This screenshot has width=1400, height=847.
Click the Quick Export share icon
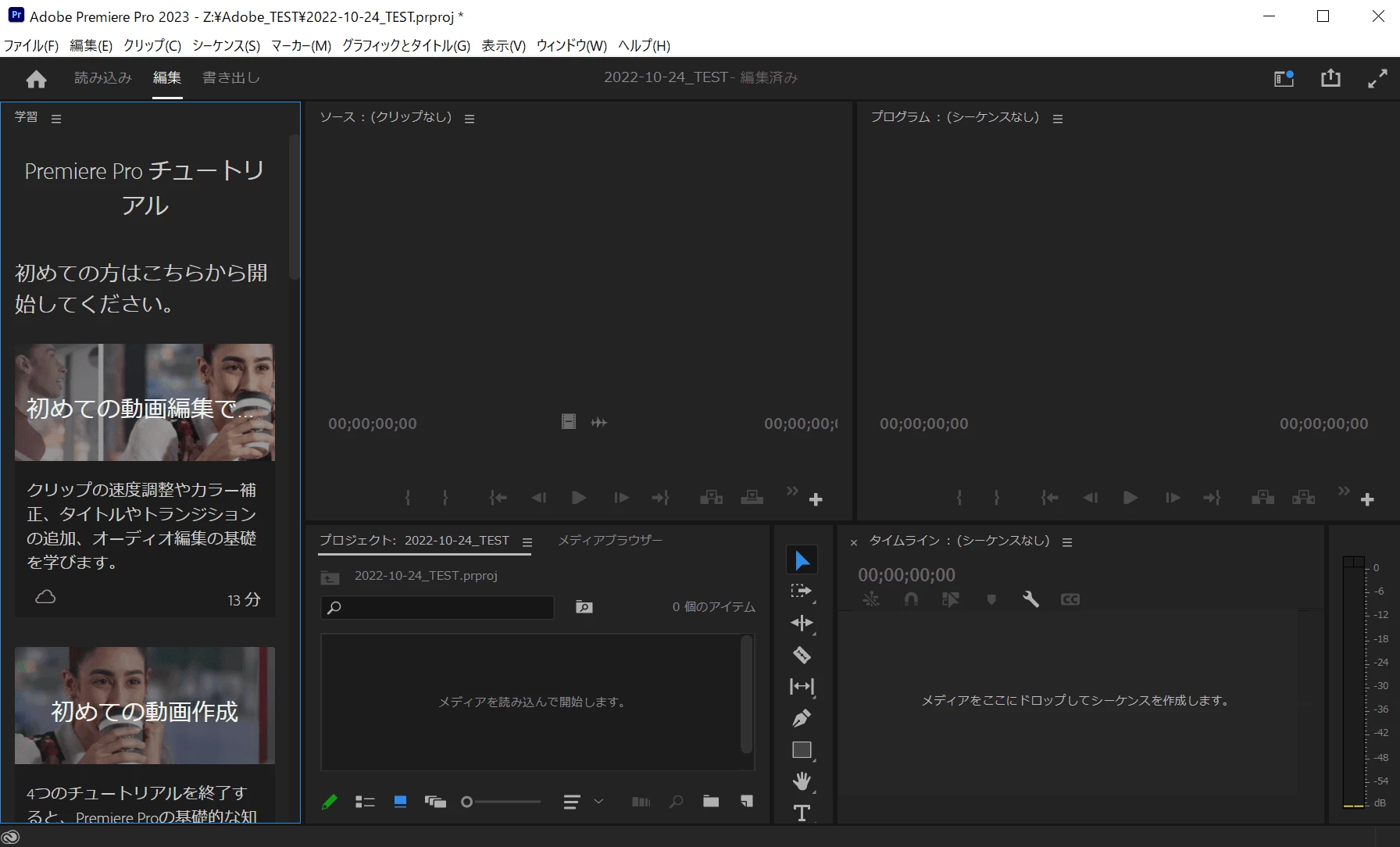pyautogui.click(x=1330, y=77)
